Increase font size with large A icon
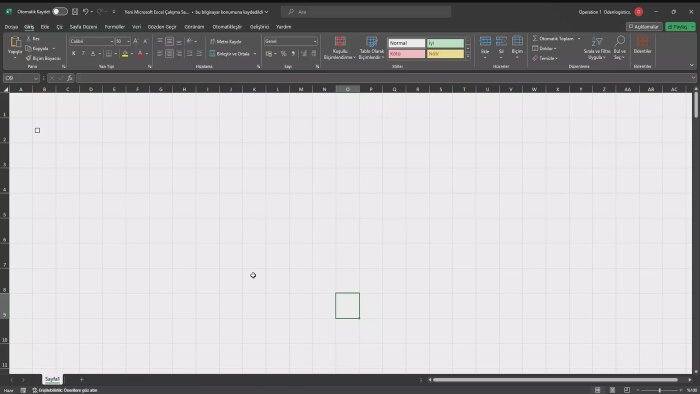The width and height of the screenshot is (700, 394). [x=136, y=41]
